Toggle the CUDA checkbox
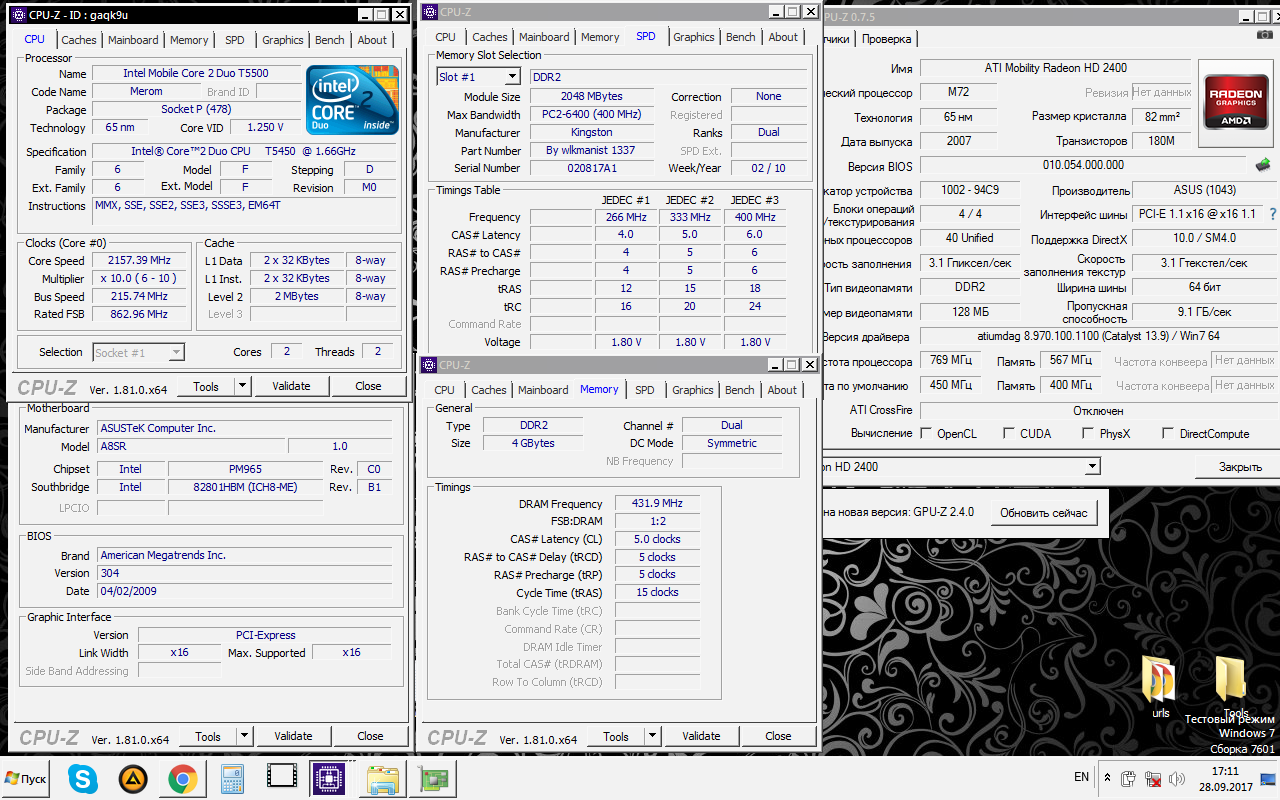Viewport: 1280px width, 800px height. coord(1008,434)
